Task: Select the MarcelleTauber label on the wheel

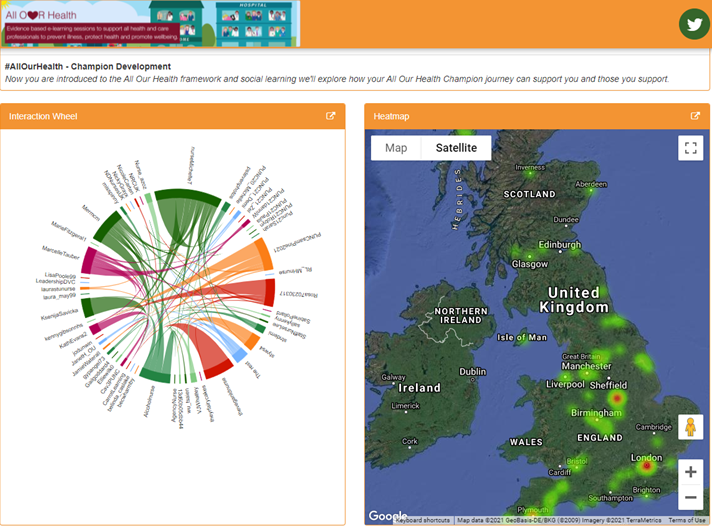Action: tap(60, 252)
